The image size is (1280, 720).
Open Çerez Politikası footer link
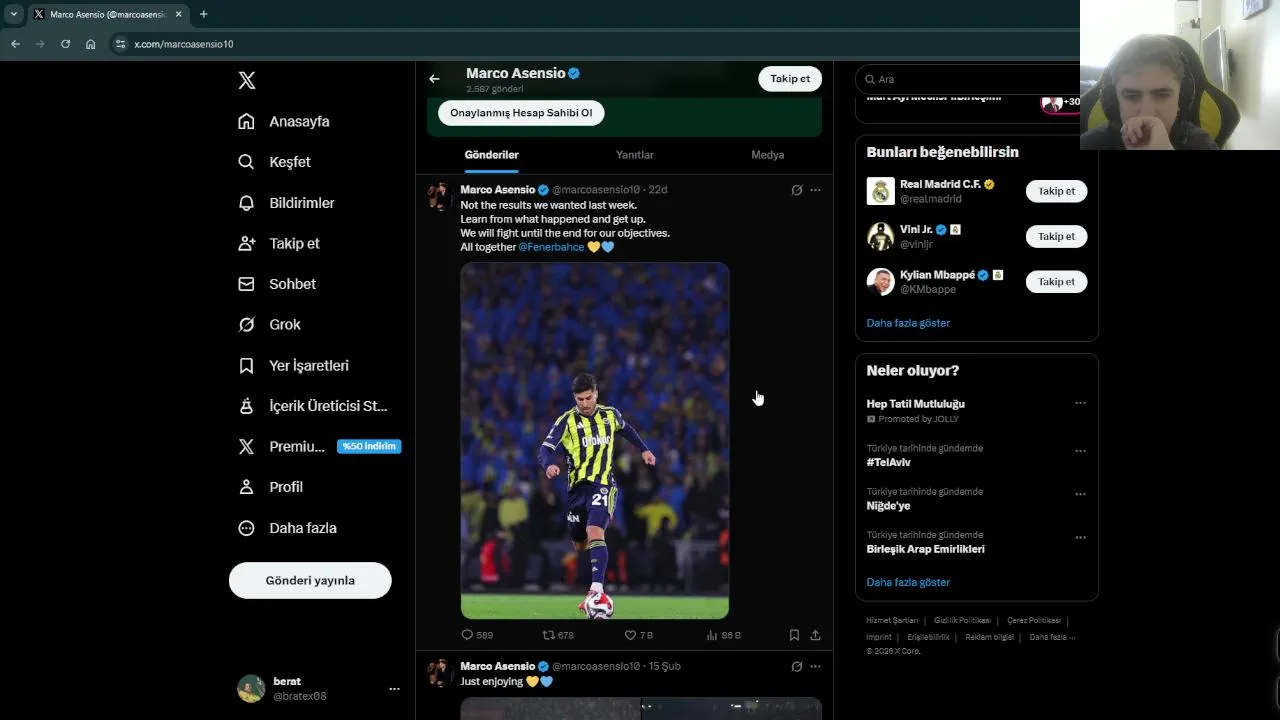tap(1034, 621)
